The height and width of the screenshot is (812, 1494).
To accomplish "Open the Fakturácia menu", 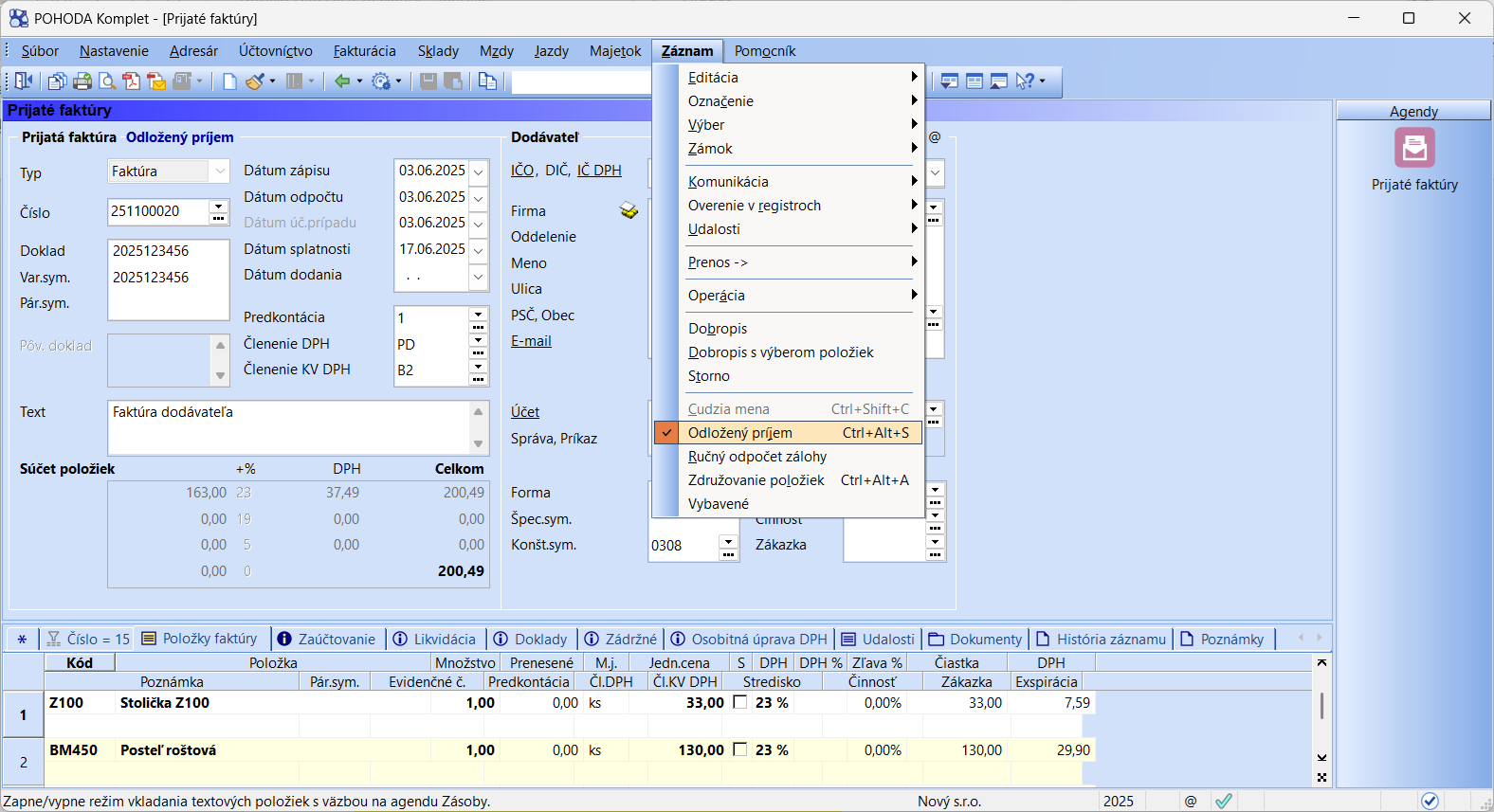I will click(364, 51).
